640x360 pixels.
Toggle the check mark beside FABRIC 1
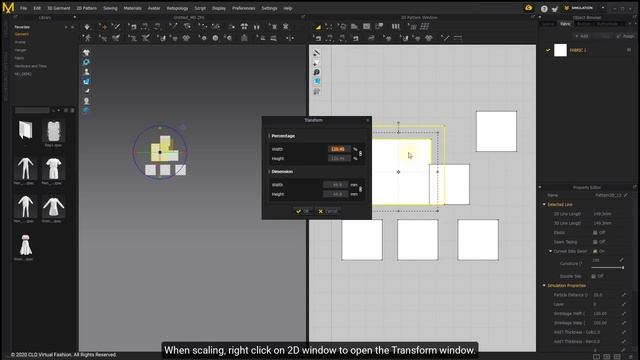[548, 50]
